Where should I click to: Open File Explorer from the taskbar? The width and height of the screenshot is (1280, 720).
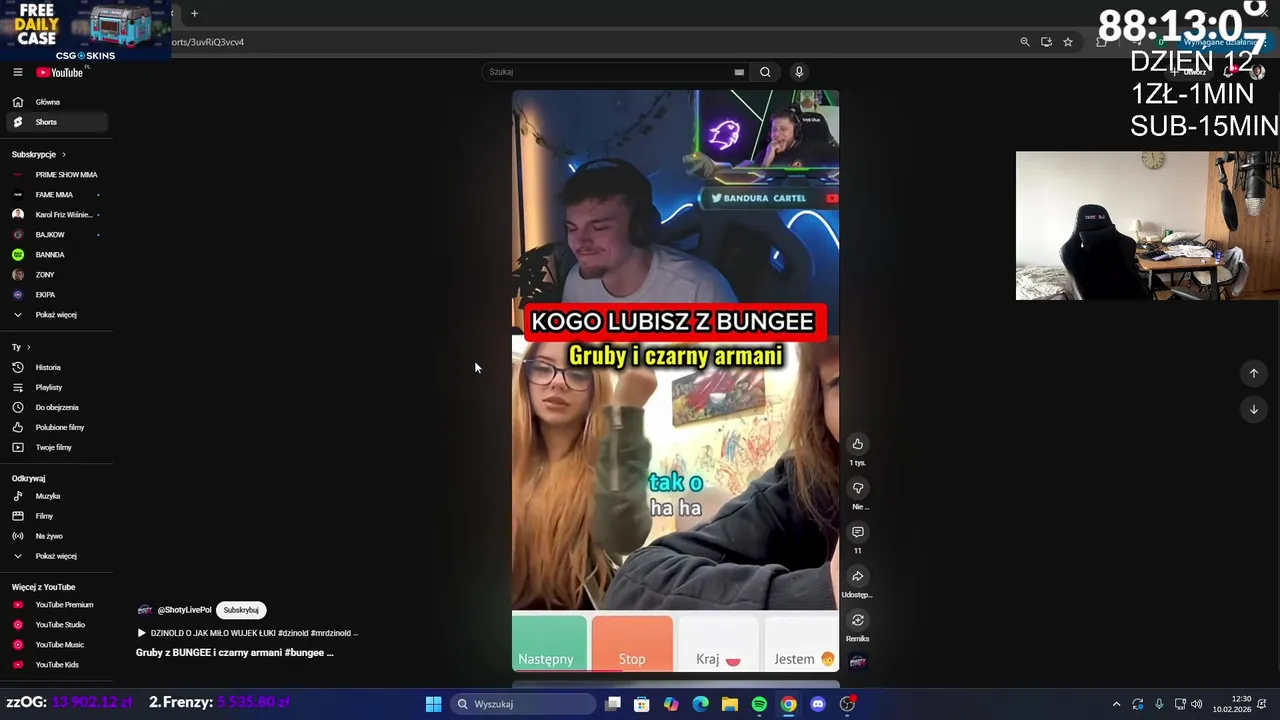(730, 704)
